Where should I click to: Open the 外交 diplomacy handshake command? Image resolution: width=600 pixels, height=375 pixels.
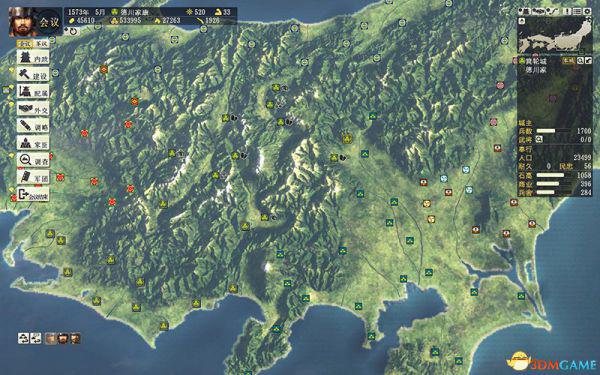(33, 109)
